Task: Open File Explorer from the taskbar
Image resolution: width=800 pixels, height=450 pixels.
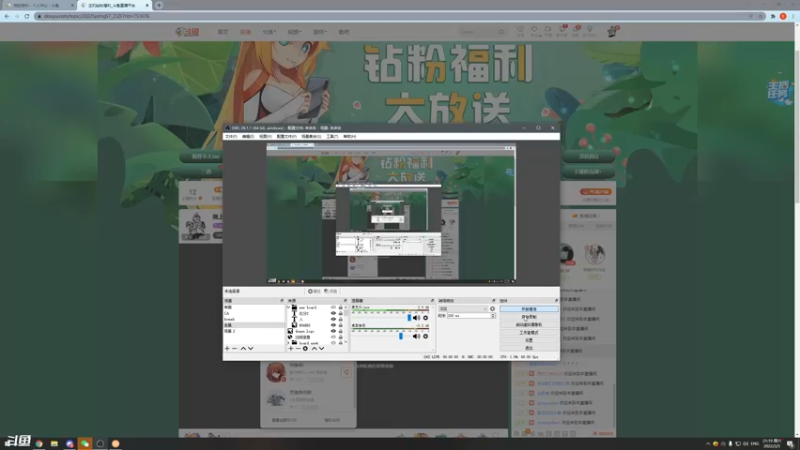Action: (x=54, y=443)
